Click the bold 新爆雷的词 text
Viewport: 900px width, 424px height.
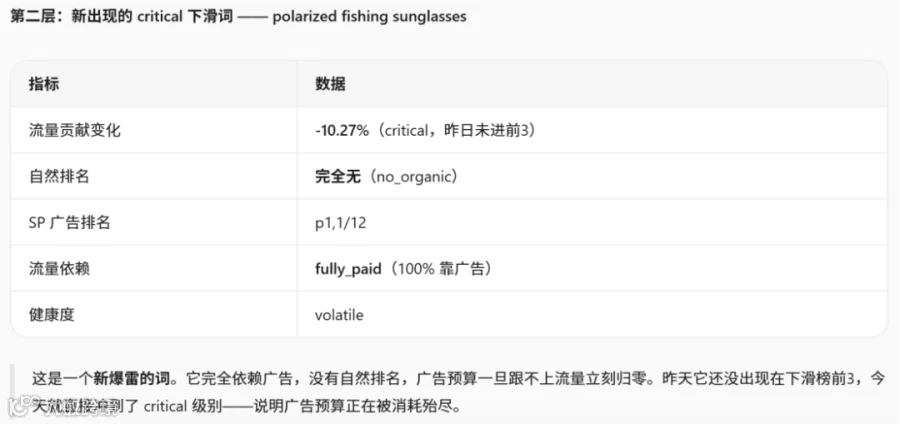(131, 379)
